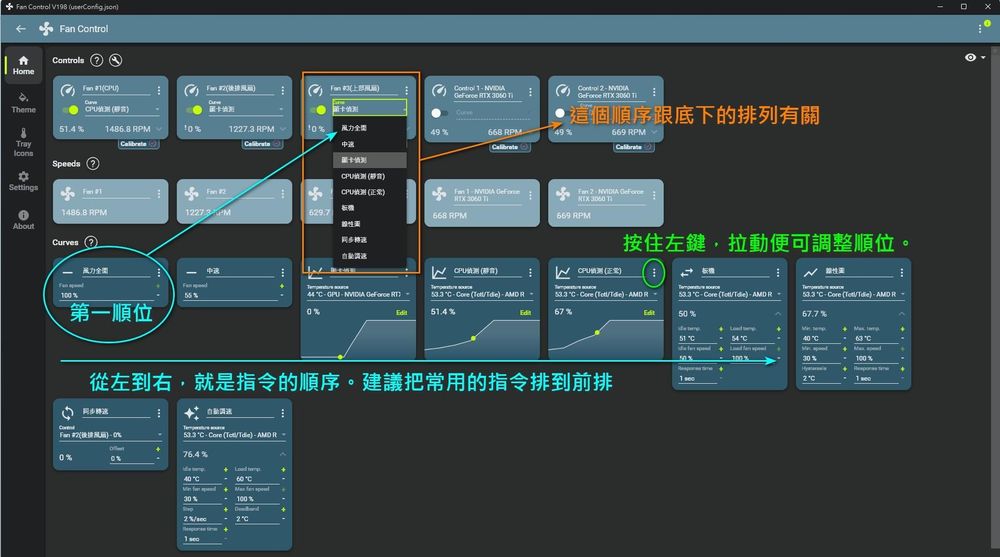Select CPU偵測 (靜音) from the curve list
The height and width of the screenshot is (557, 1000).
point(370,176)
